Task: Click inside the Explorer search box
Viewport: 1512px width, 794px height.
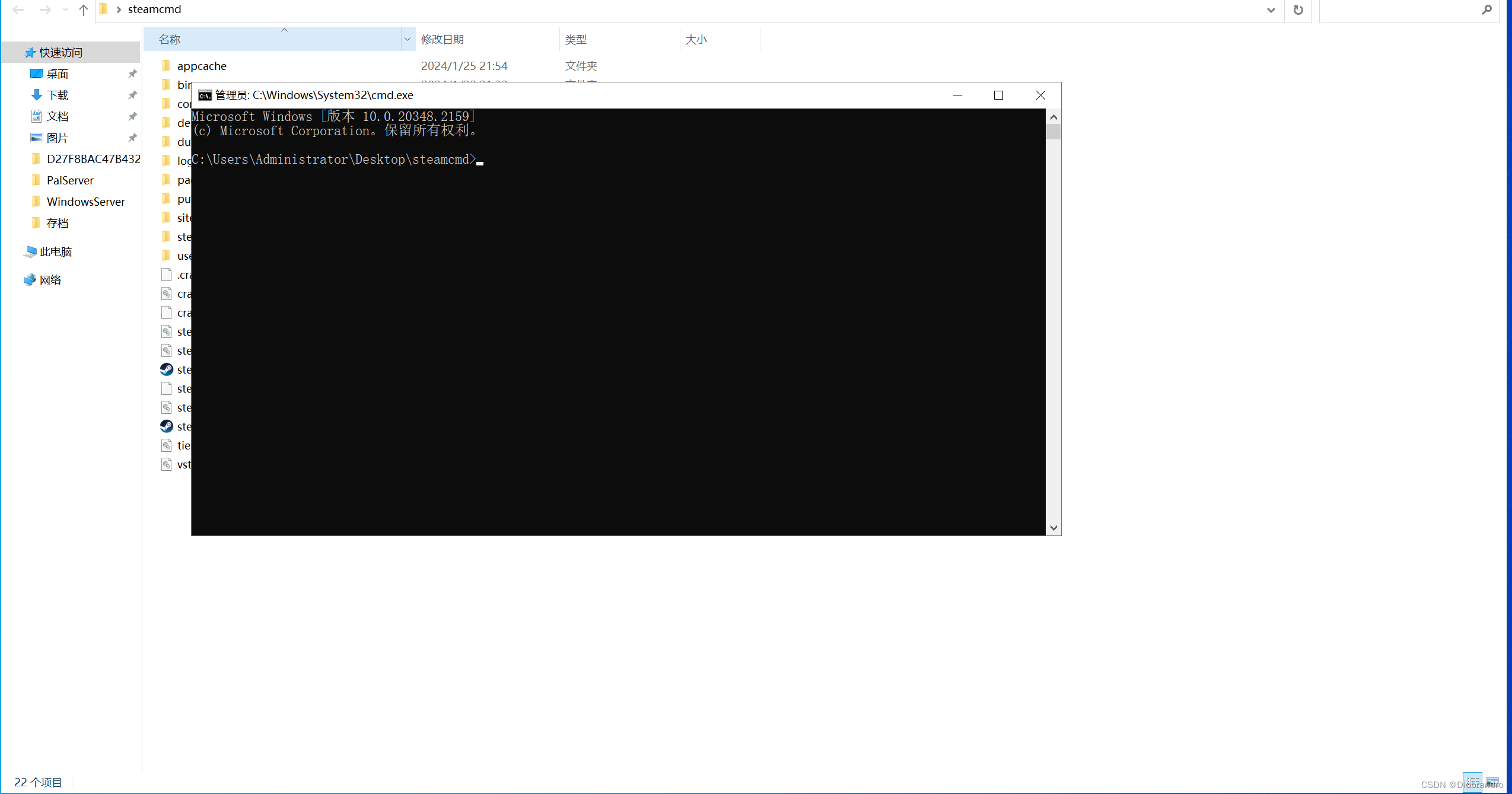Action: pyautogui.click(x=1400, y=9)
